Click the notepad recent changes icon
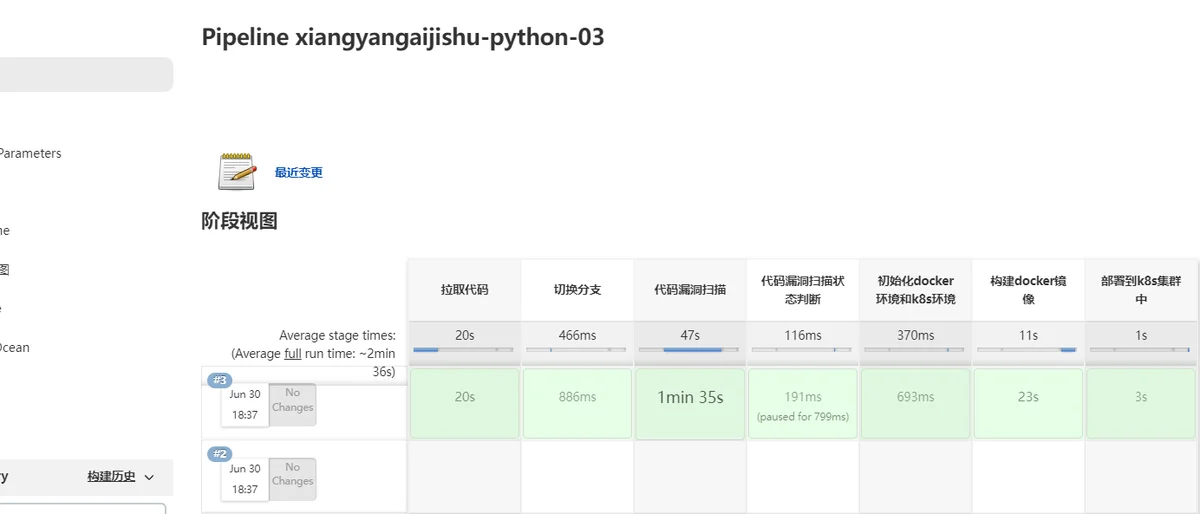The height and width of the screenshot is (514, 1200). click(237, 171)
